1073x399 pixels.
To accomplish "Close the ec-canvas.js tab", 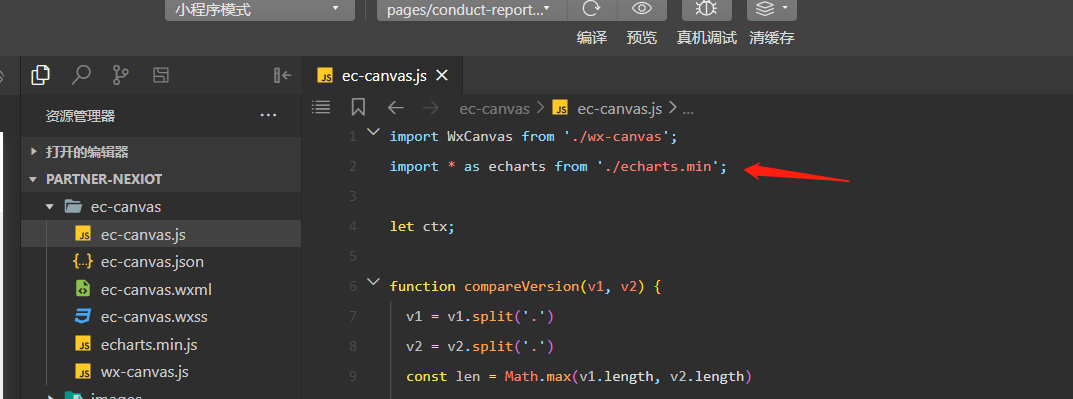I will [442, 75].
